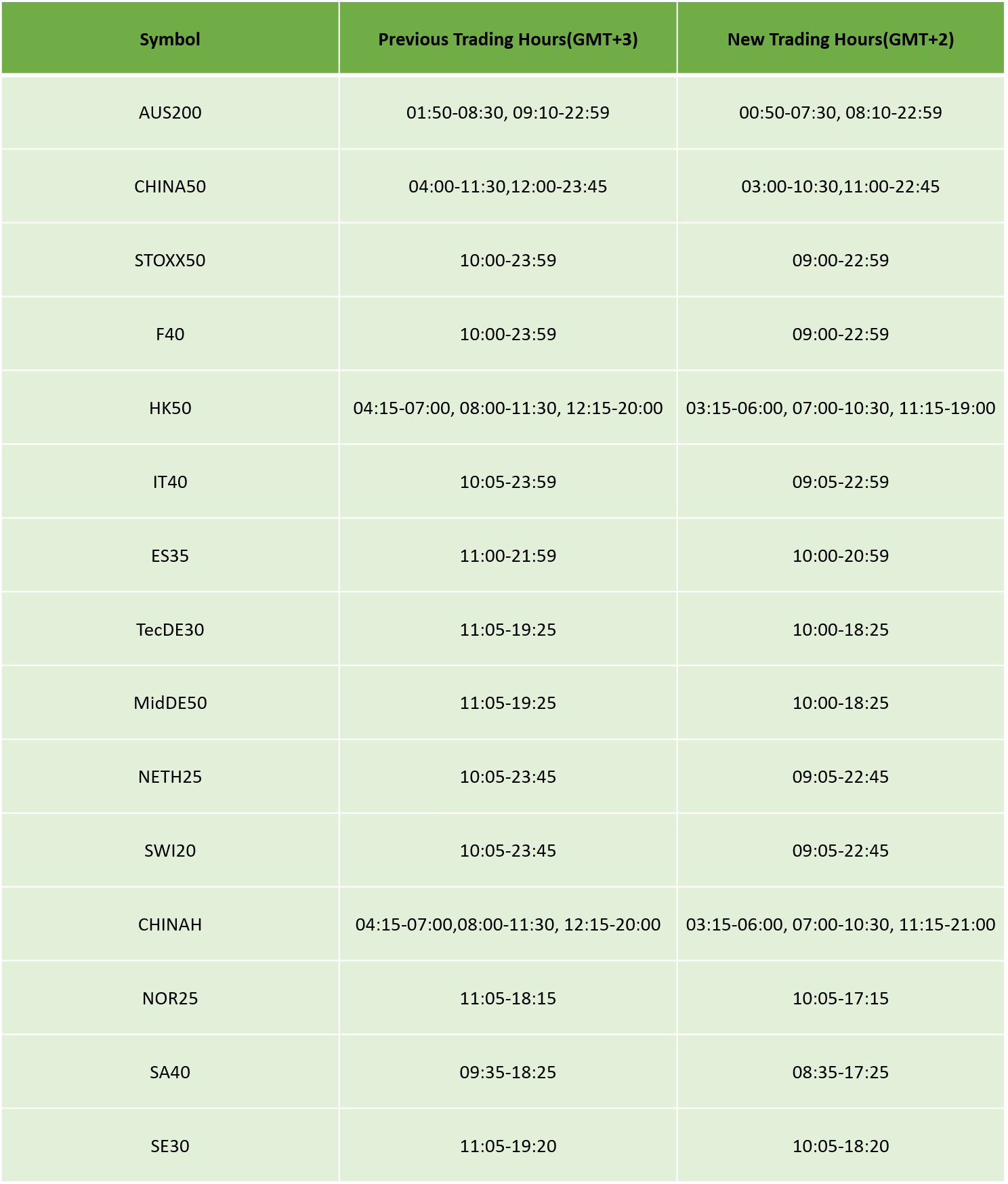Click the AUS200 symbol cell

(170, 113)
